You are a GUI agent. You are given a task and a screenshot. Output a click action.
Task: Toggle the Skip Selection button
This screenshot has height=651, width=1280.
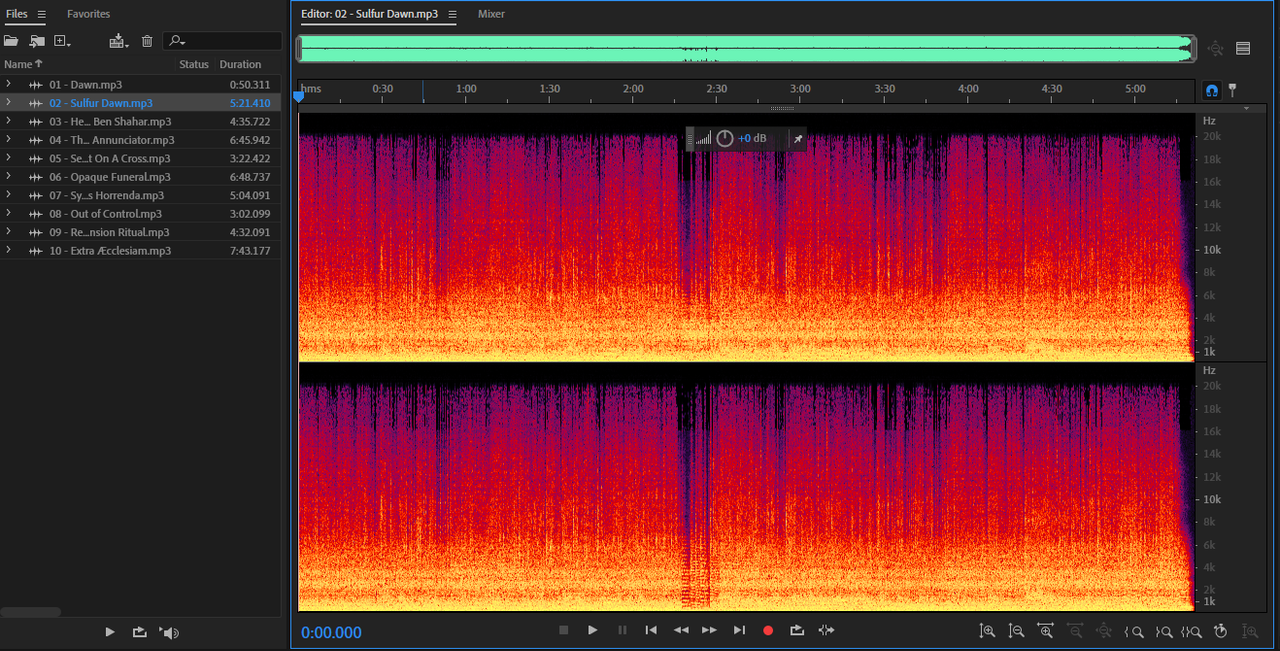coord(826,630)
